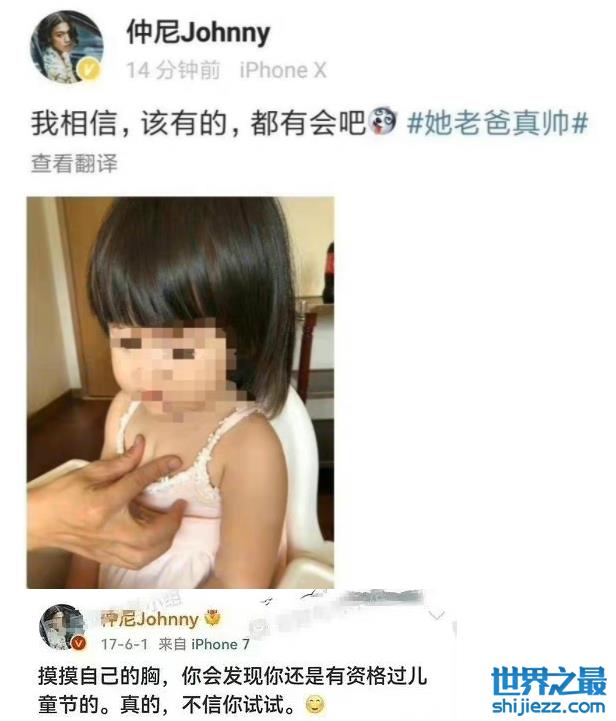Click the smiley emoji ending the lower post
Image resolution: width=616 pixels, height=721 pixels.
tap(315, 704)
